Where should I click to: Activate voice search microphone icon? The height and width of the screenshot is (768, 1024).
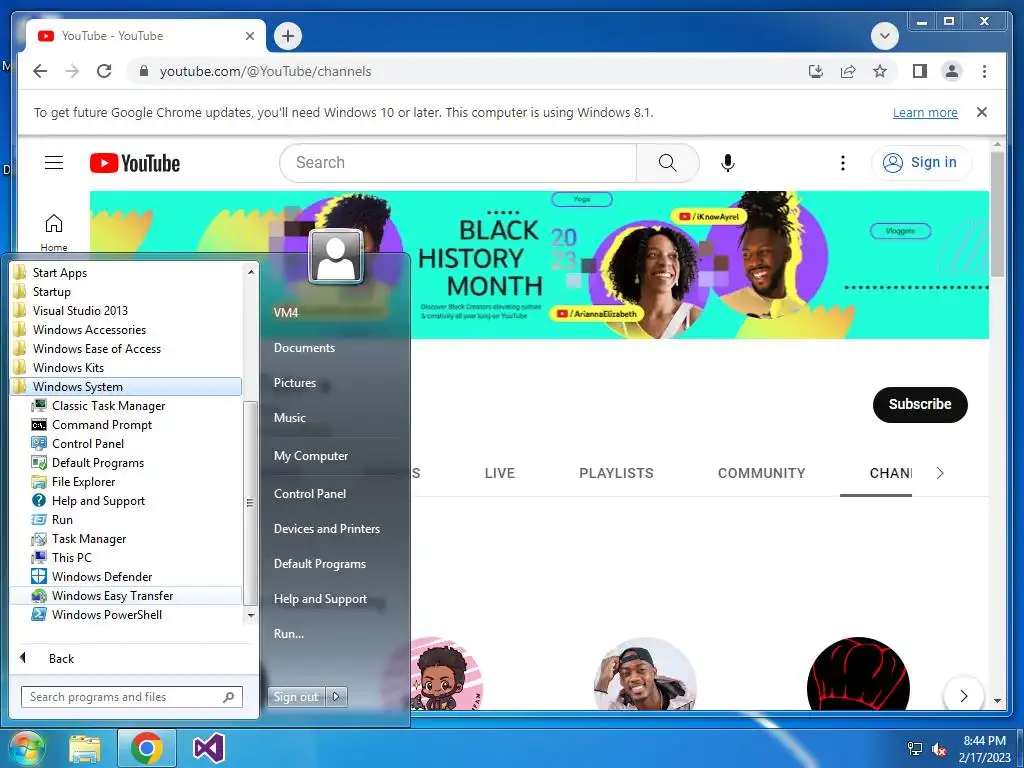[728, 163]
